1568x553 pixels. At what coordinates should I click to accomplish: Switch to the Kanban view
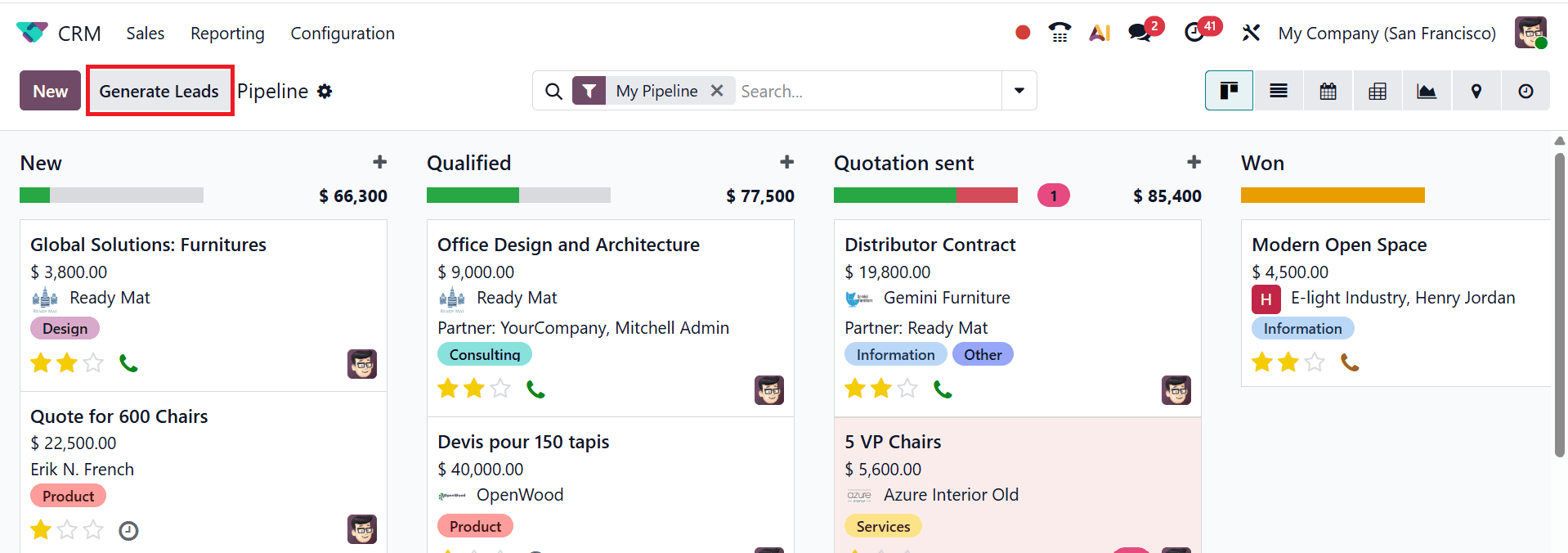tap(1229, 90)
